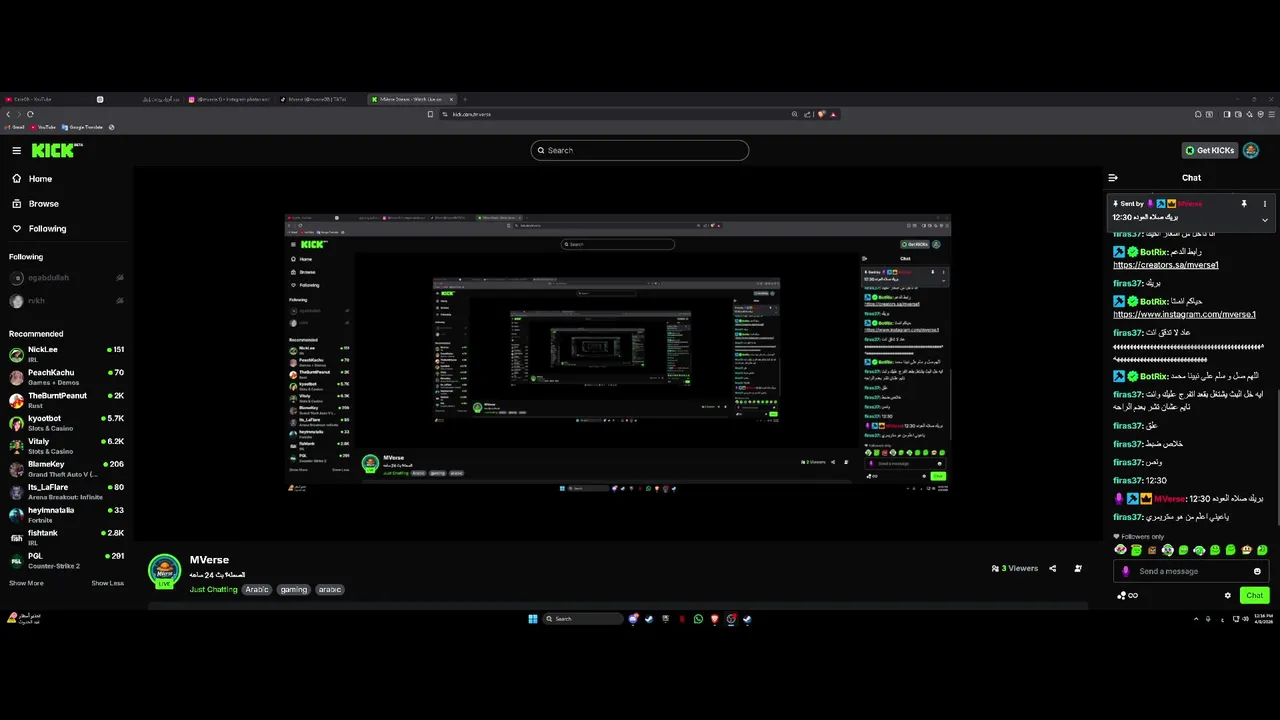Open recommended channel Vitaly

click(x=66, y=446)
